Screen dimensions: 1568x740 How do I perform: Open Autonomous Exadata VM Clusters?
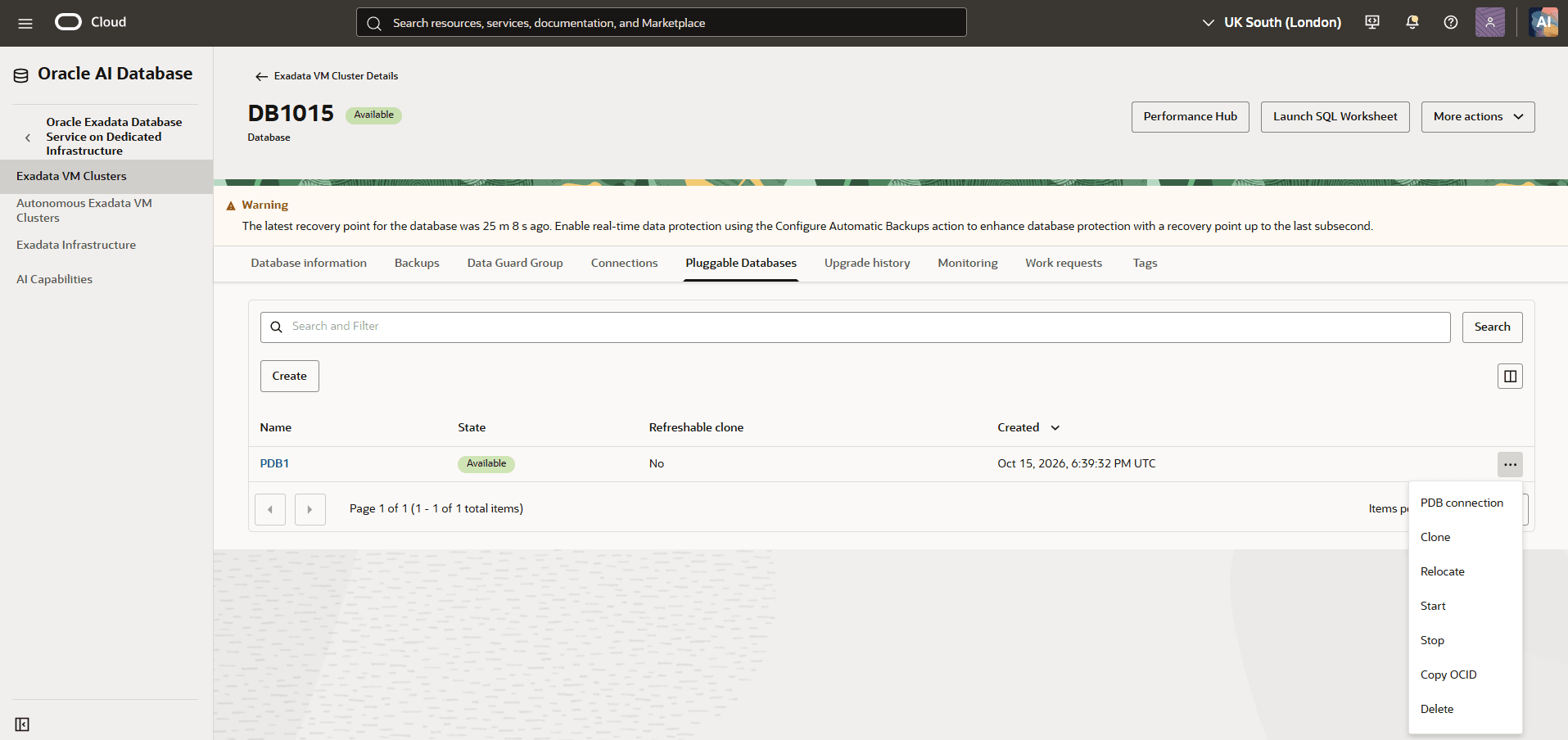pos(84,211)
